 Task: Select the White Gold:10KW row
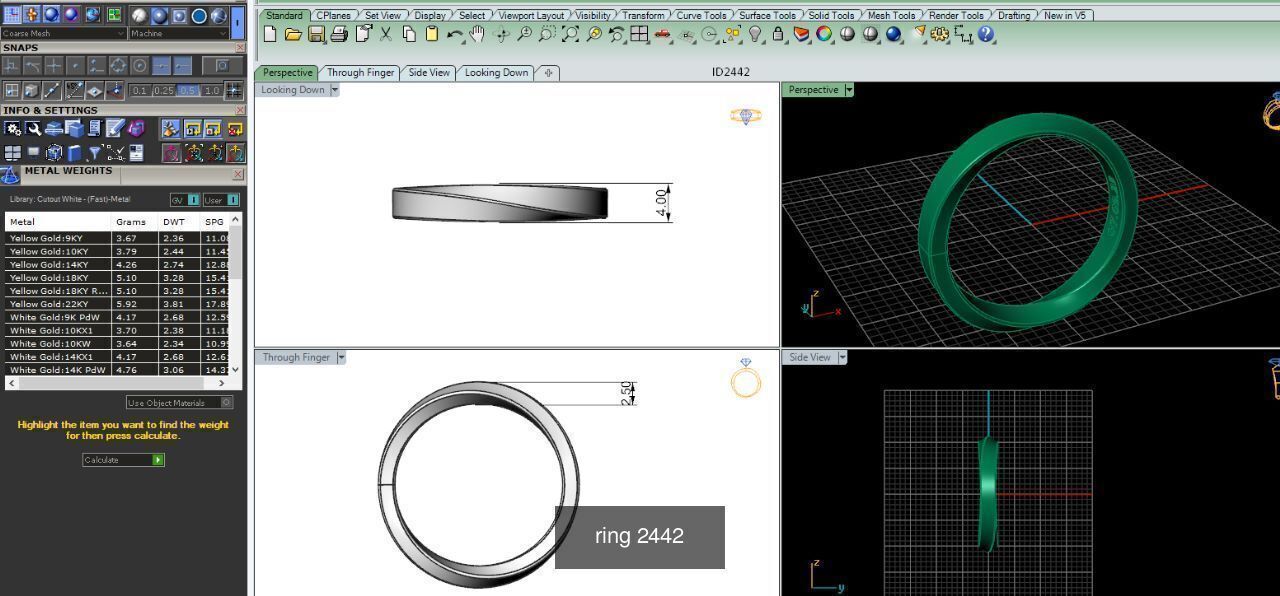pyautogui.click(x=117, y=344)
